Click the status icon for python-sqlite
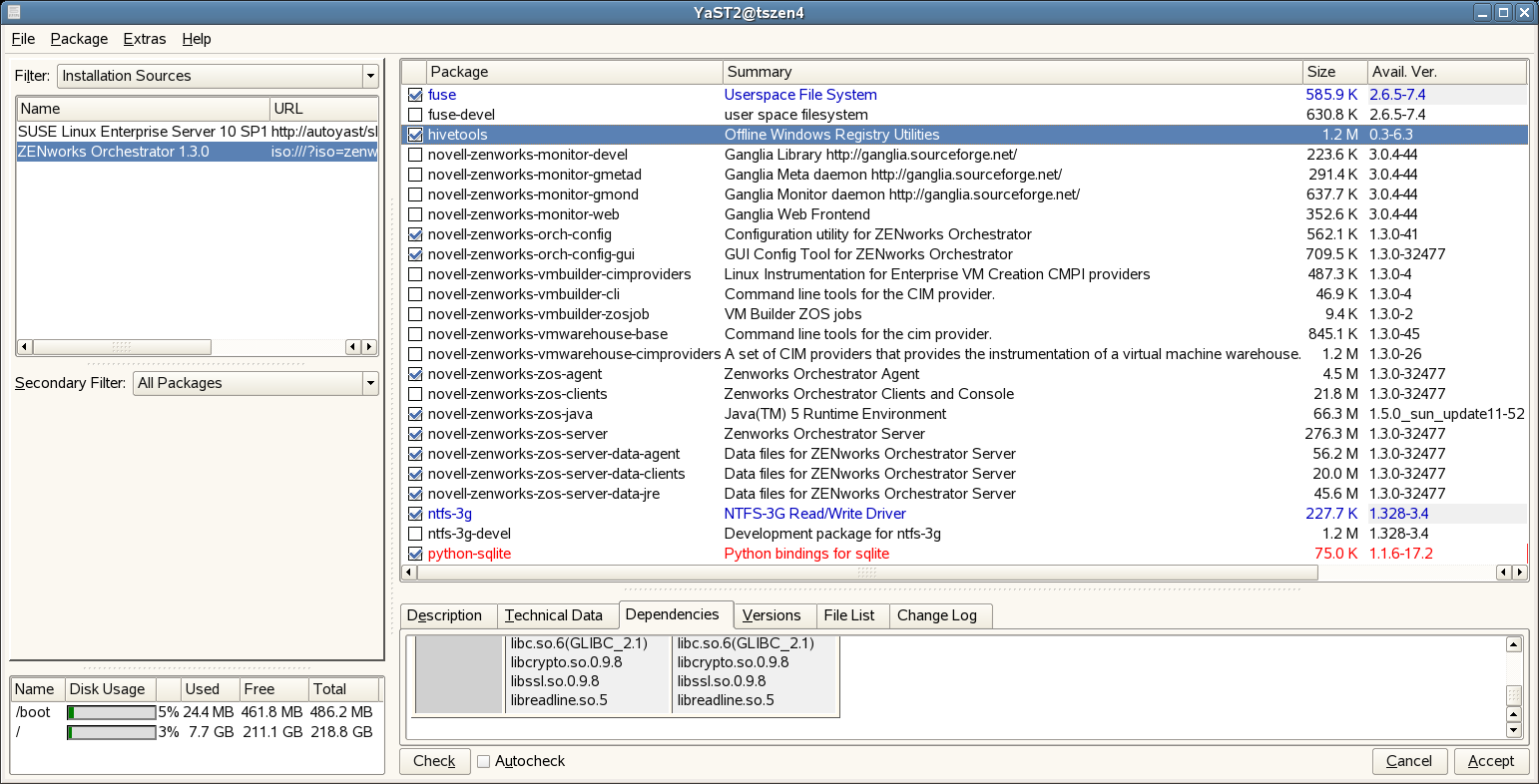The height and width of the screenshot is (784, 1539). (x=415, y=554)
